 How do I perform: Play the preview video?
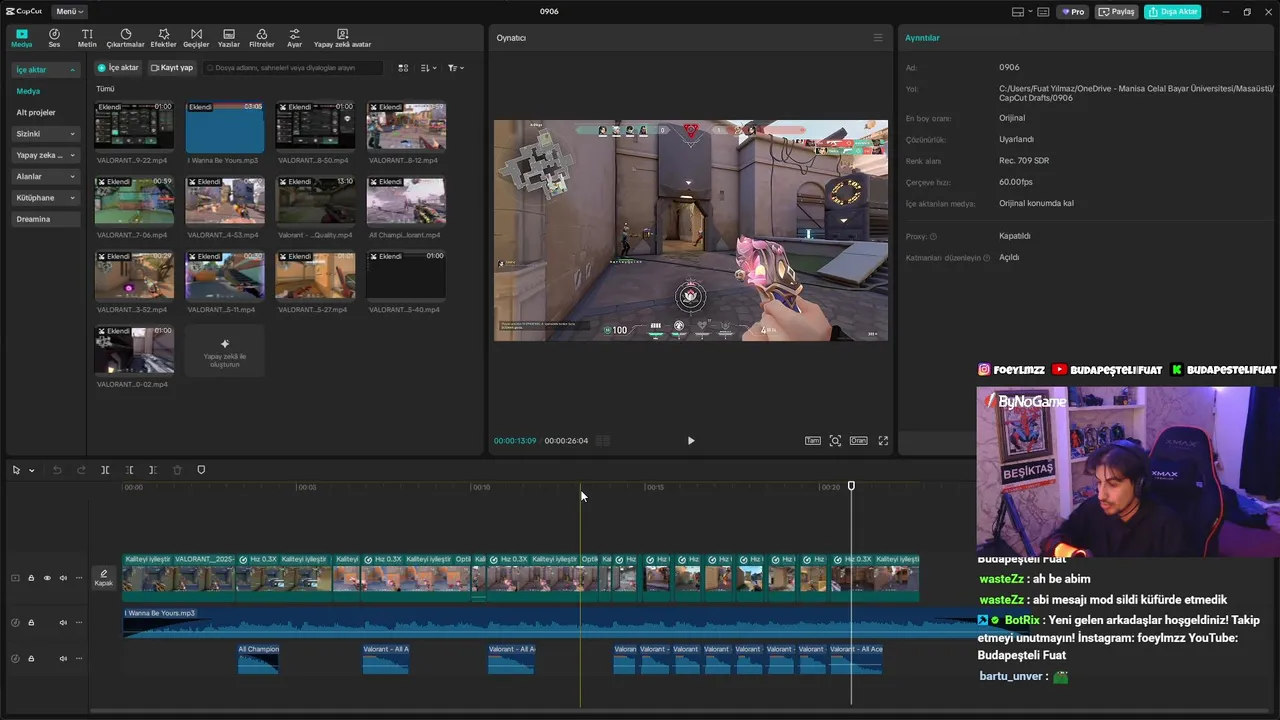click(690, 440)
